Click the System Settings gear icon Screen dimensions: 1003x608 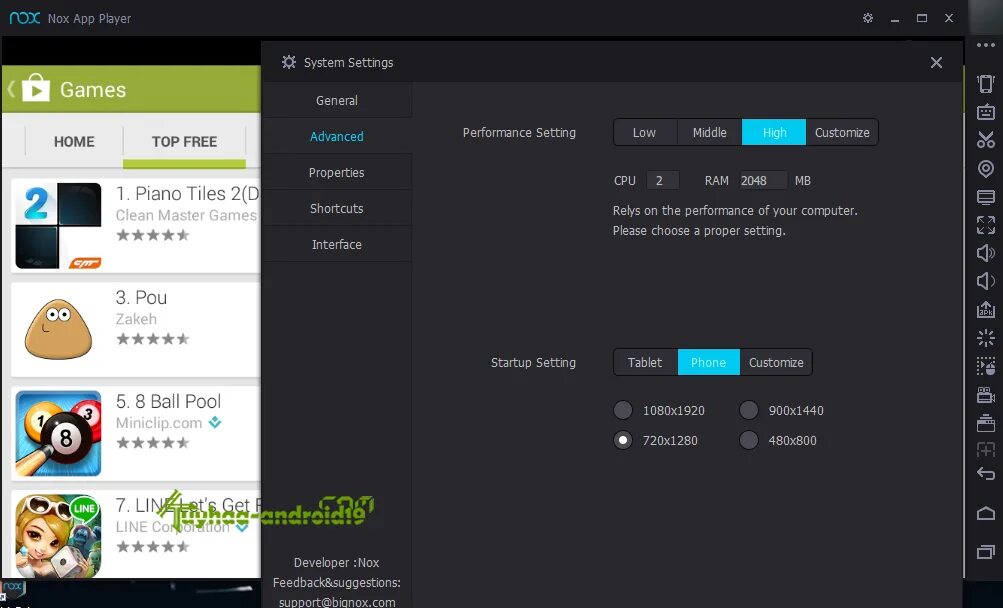289,62
